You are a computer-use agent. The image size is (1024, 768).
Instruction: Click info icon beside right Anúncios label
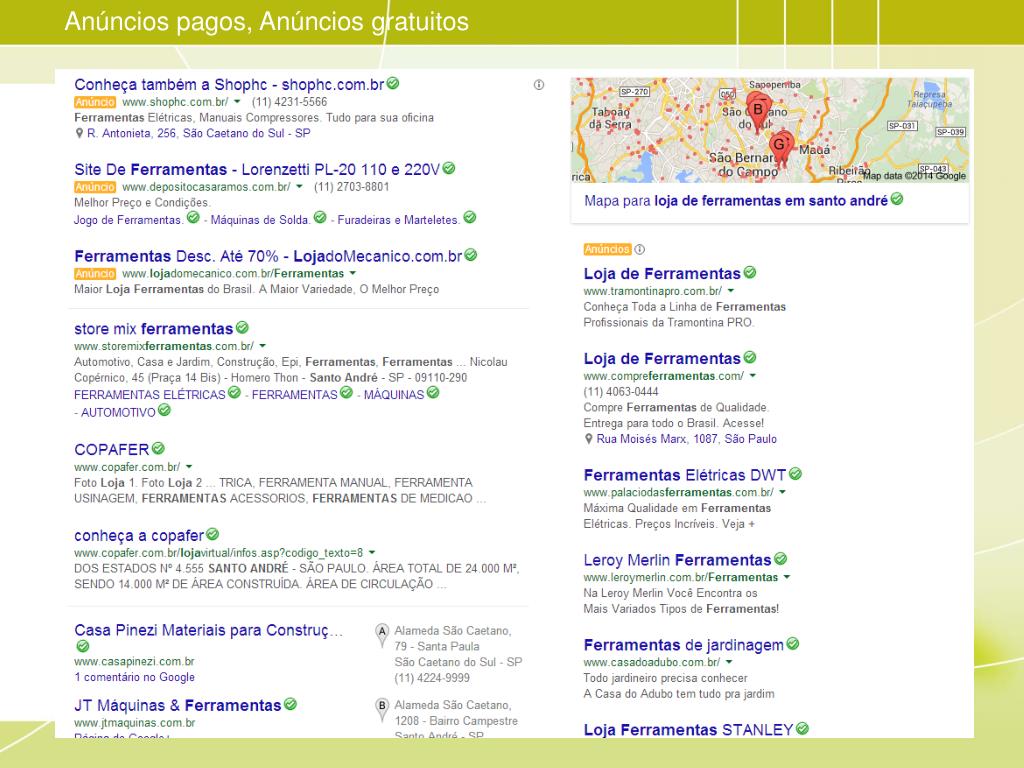click(640, 249)
